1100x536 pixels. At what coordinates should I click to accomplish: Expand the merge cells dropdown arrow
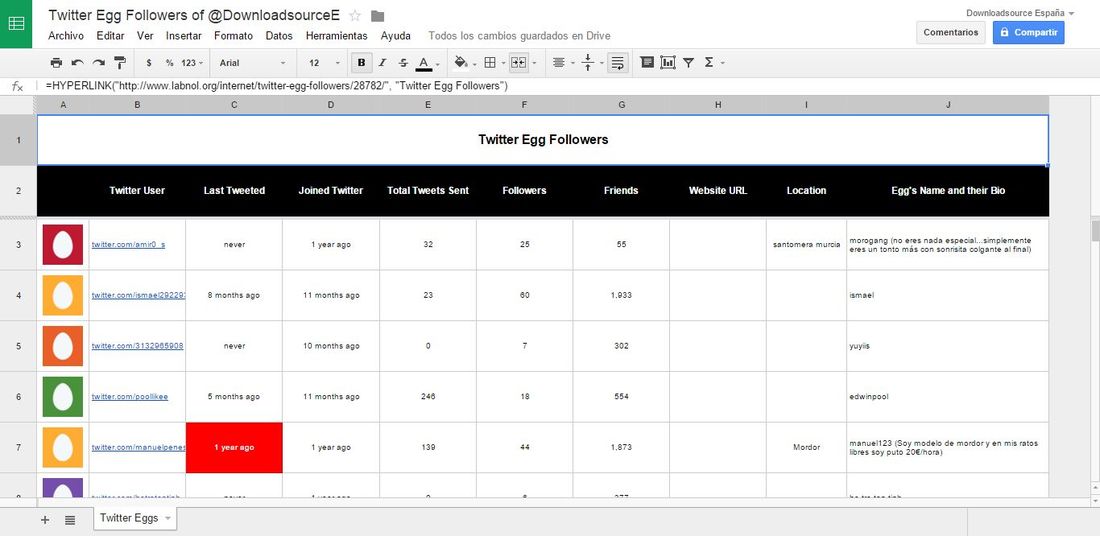click(x=535, y=63)
